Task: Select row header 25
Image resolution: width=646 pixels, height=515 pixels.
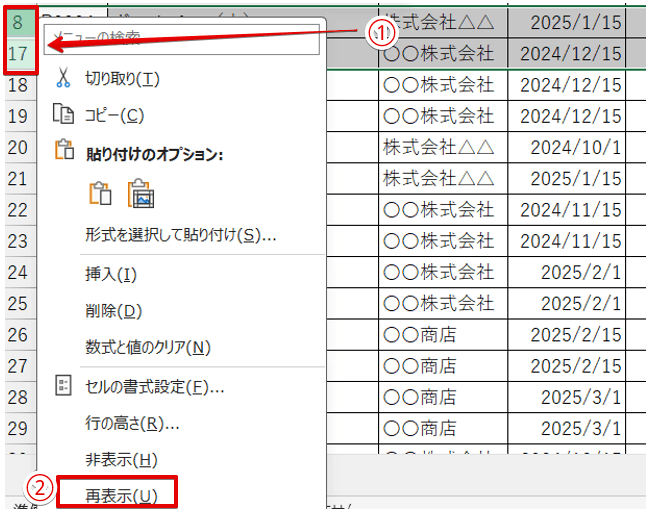Action: (x=21, y=304)
